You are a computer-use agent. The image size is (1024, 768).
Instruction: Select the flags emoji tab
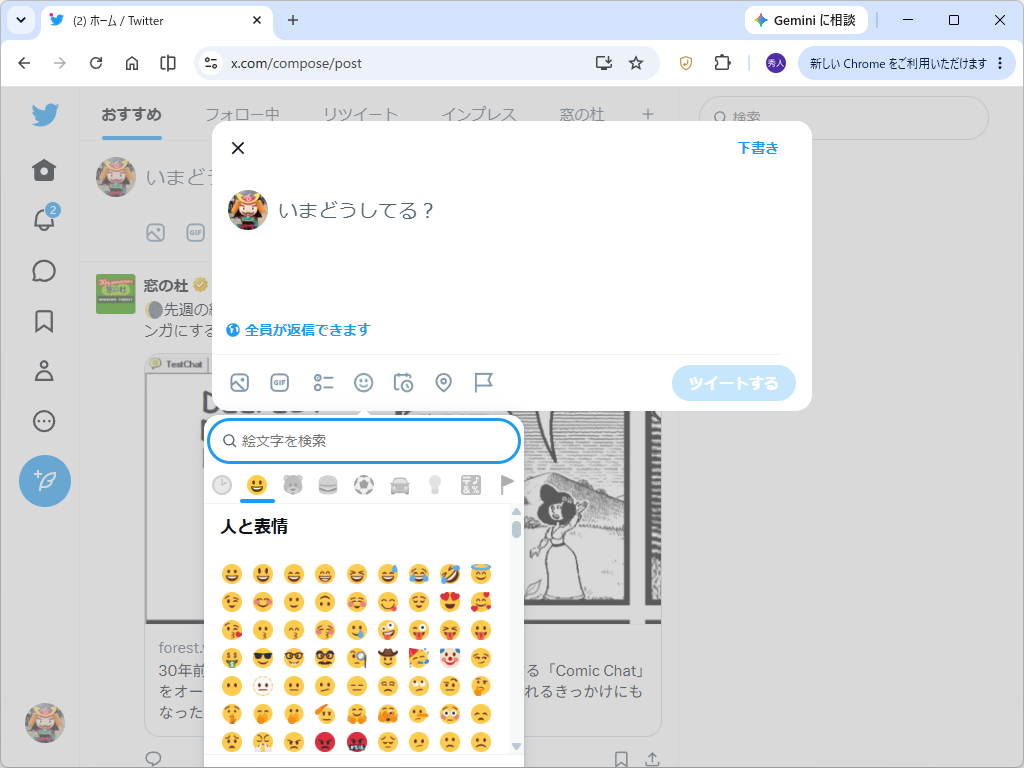point(506,485)
